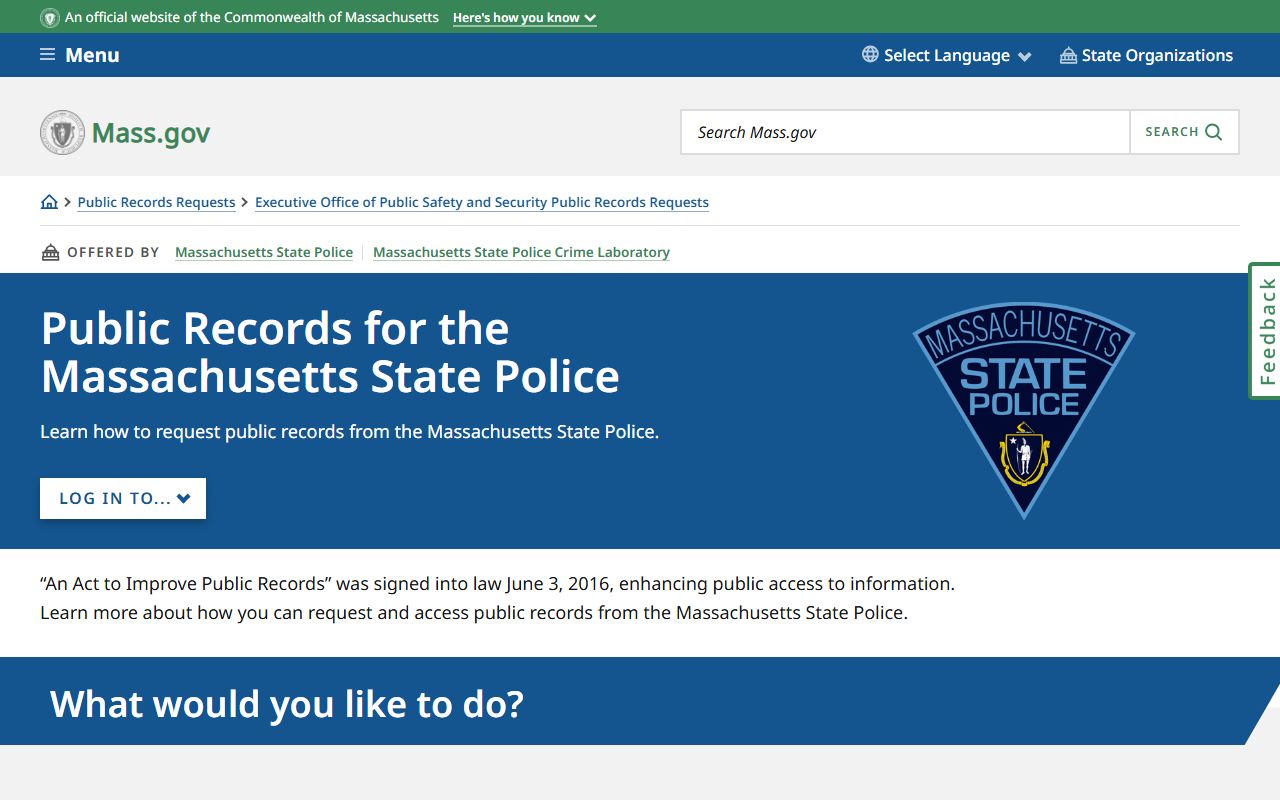Open the Menu label in the navigation bar
This screenshot has height=800, width=1280.
click(92, 55)
